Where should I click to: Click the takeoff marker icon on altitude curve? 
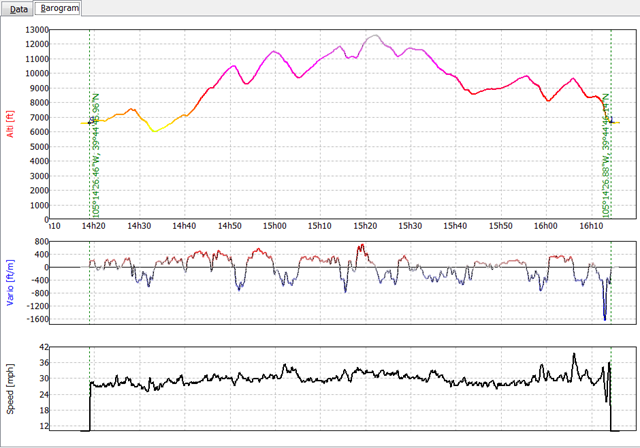tap(93, 121)
